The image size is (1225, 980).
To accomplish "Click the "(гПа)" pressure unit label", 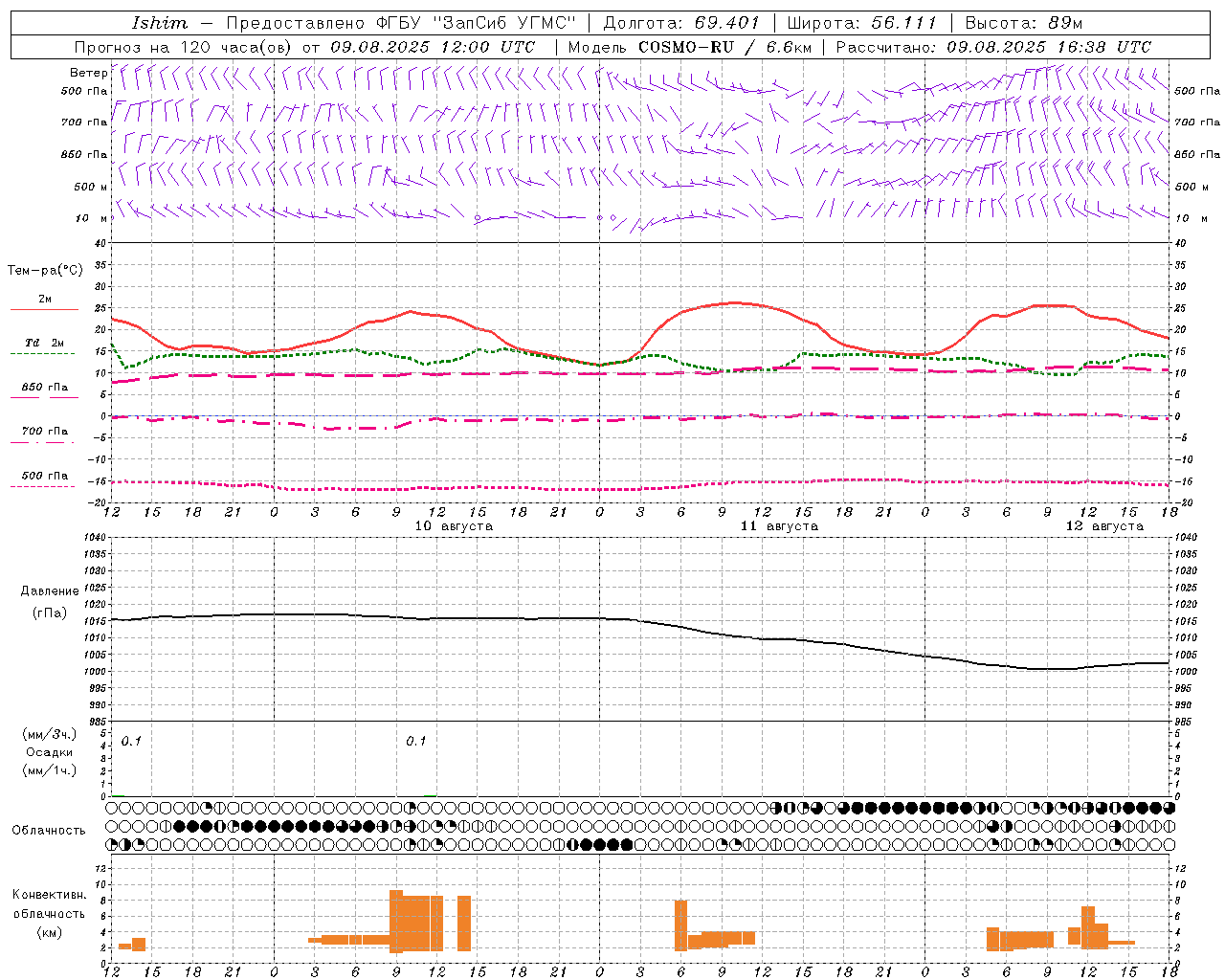I will 50,612.
